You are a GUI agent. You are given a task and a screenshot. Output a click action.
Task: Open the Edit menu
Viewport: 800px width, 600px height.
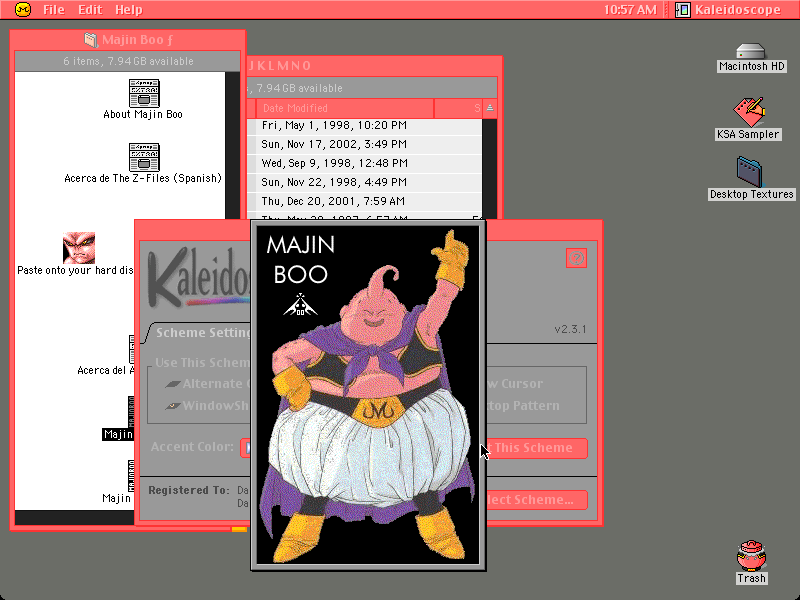coord(90,10)
